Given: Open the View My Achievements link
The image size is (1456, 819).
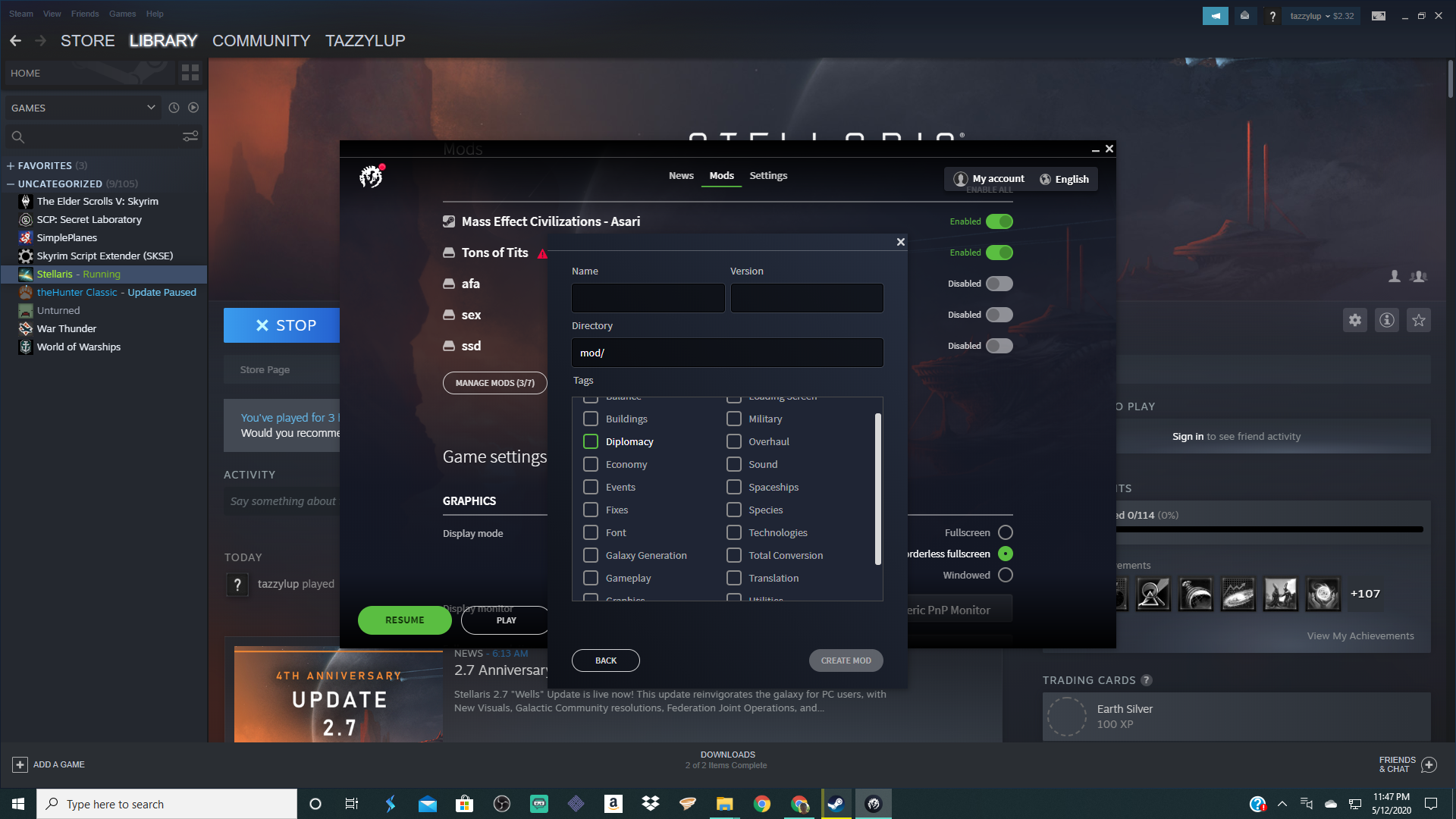Looking at the screenshot, I should tap(1360, 635).
